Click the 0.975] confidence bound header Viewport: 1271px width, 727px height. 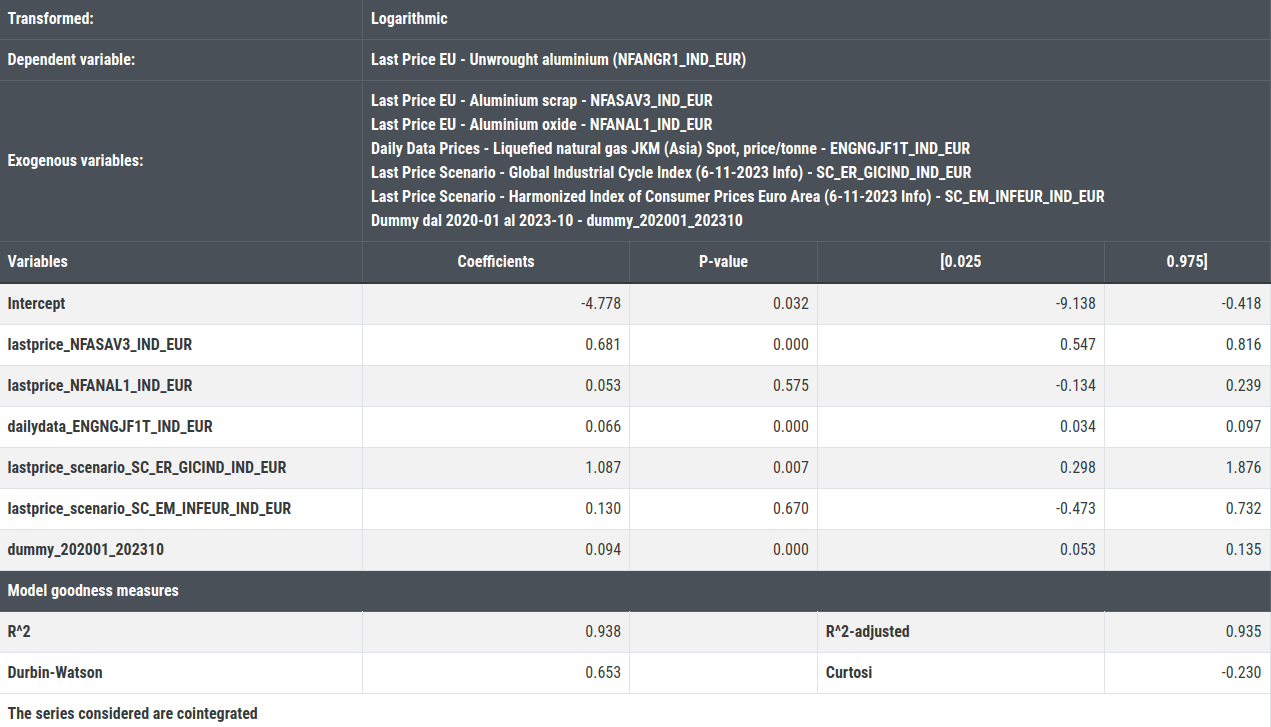tap(1187, 262)
